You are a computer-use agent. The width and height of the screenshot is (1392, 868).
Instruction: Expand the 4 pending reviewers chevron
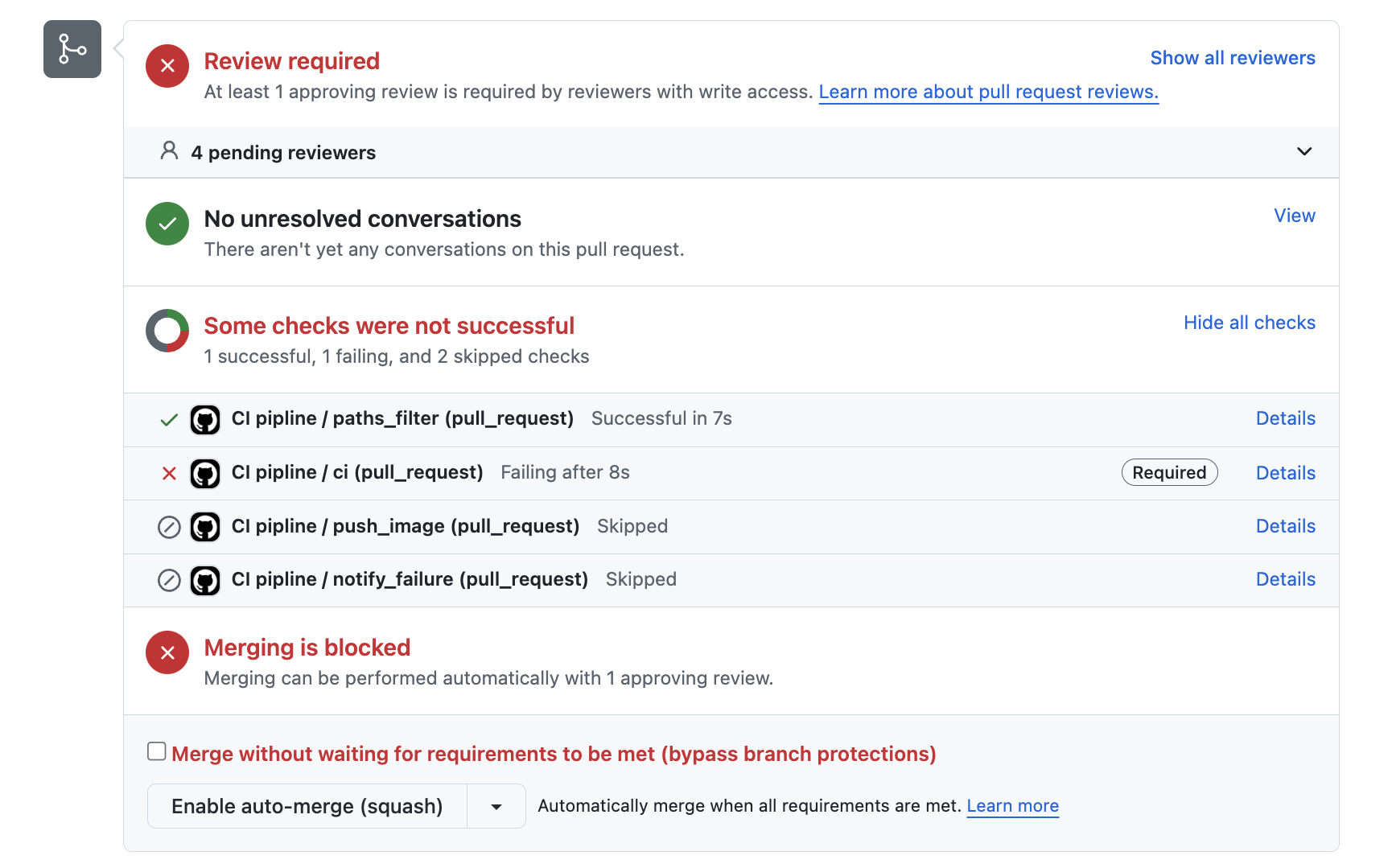click(1304, 151)
